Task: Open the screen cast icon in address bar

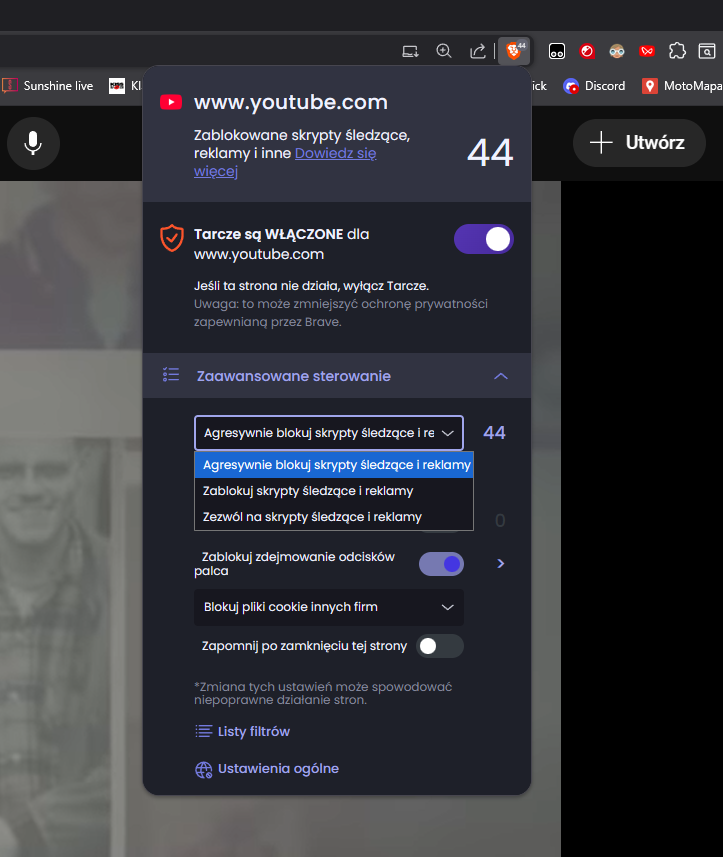Action: pyautogui.click(x=410, y=51)
